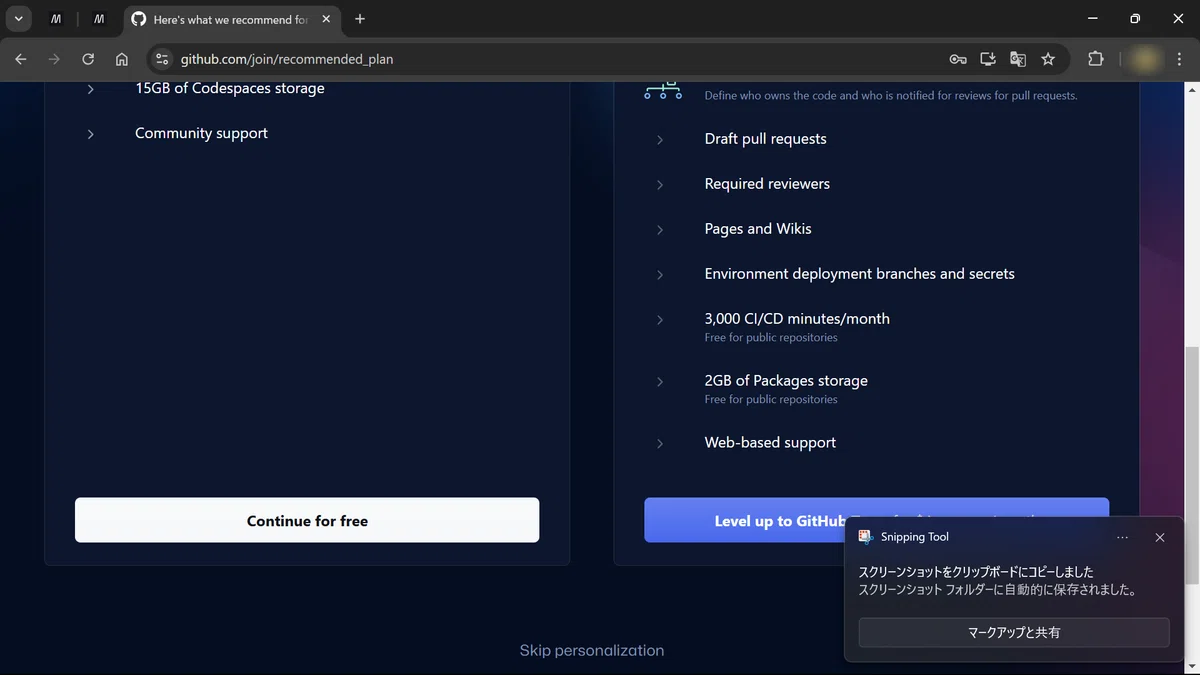This screenshot has height=675, width=1200.
Task: Dismiss the Snipping Tool notification
Action: click(x=1160, y=537)
